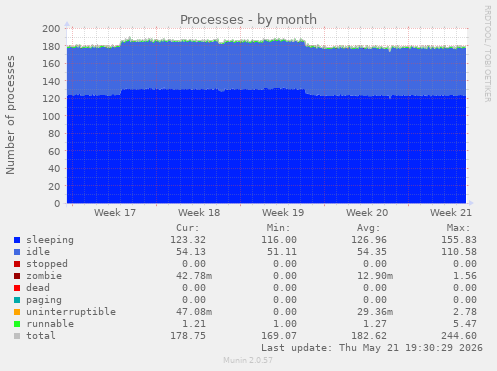Screen dimensions: 497x371
Task: Click the 'Avg:' column header
Action: point(369,228)
